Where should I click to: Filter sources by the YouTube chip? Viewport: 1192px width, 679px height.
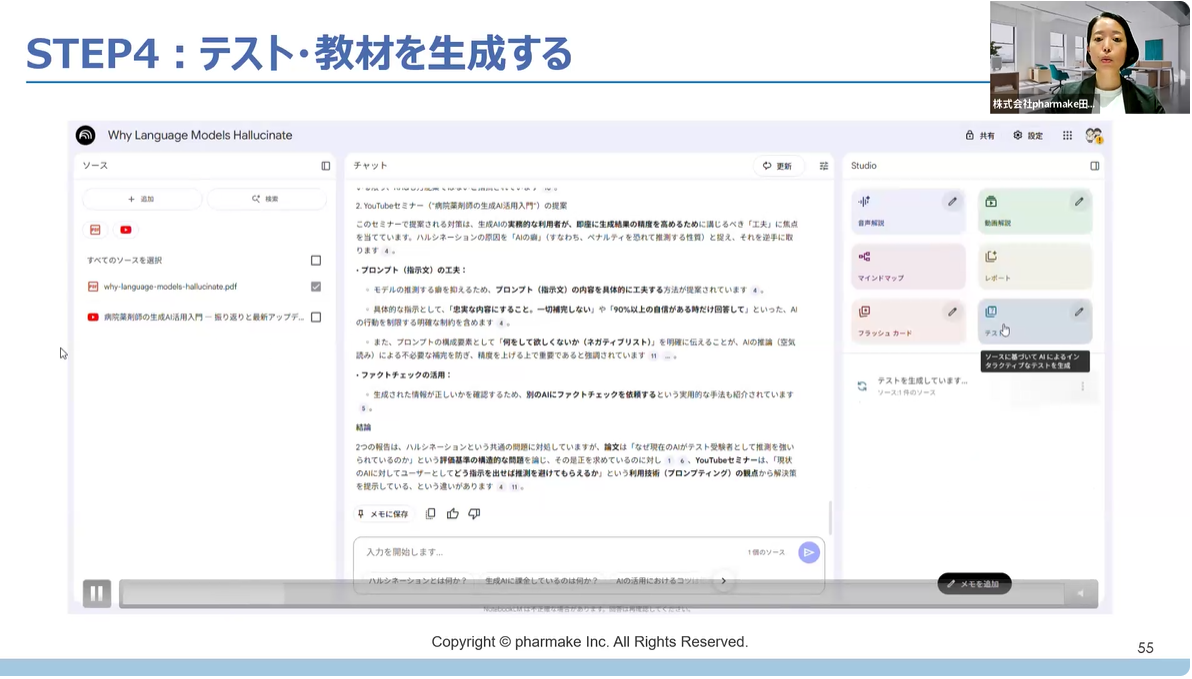pos(126,230)
